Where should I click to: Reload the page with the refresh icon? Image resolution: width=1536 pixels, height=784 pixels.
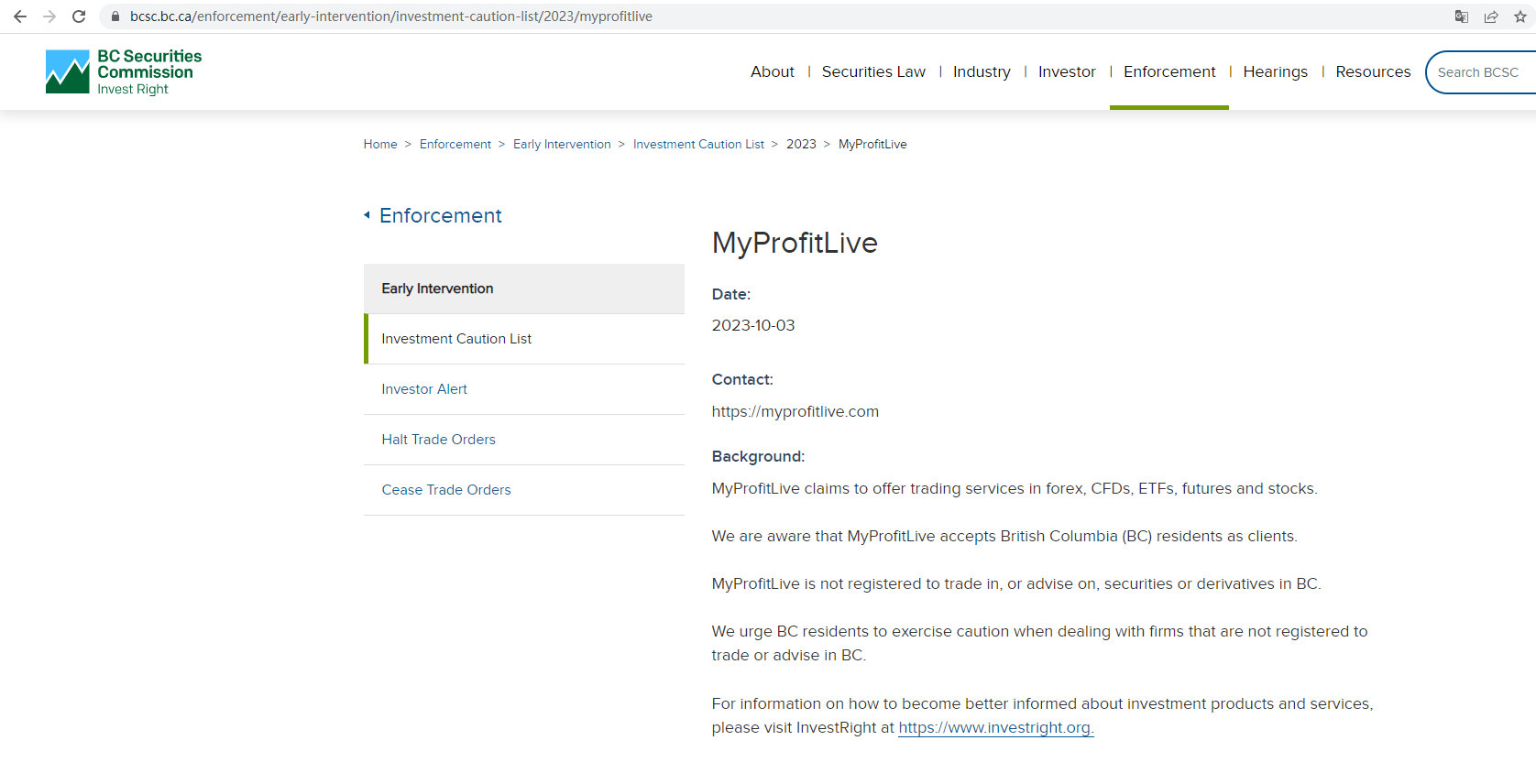click(79, 16)
